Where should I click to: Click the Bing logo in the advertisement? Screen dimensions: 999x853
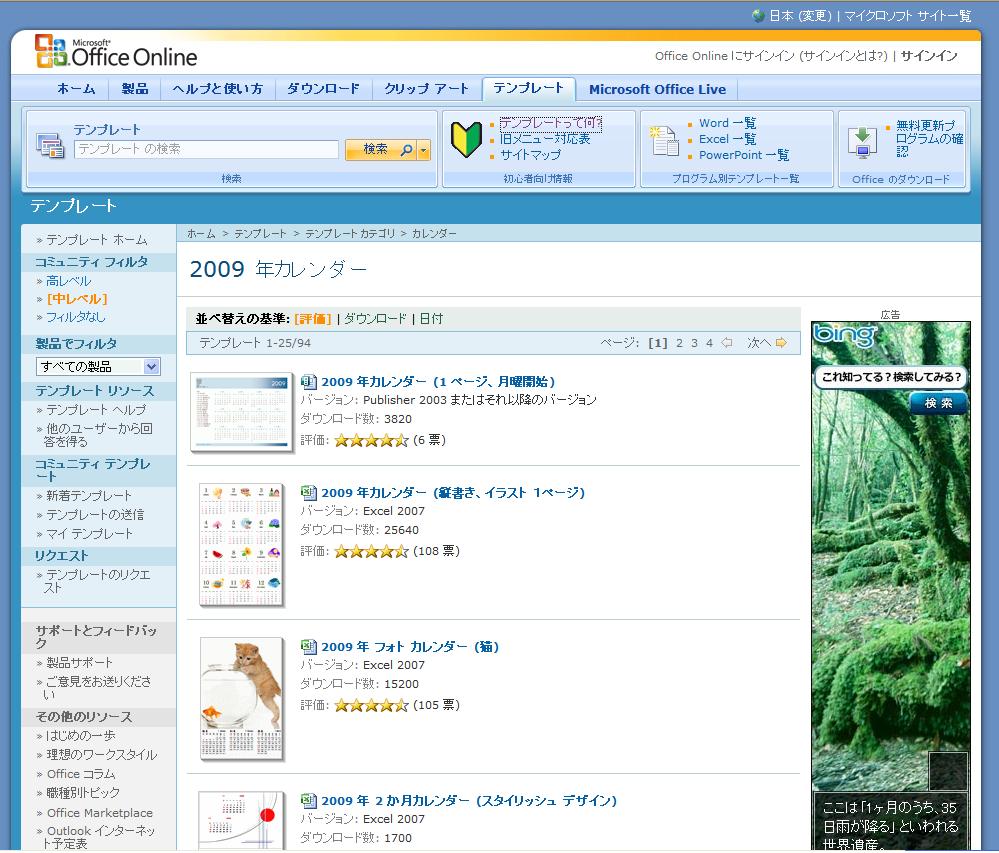point(845,334)
